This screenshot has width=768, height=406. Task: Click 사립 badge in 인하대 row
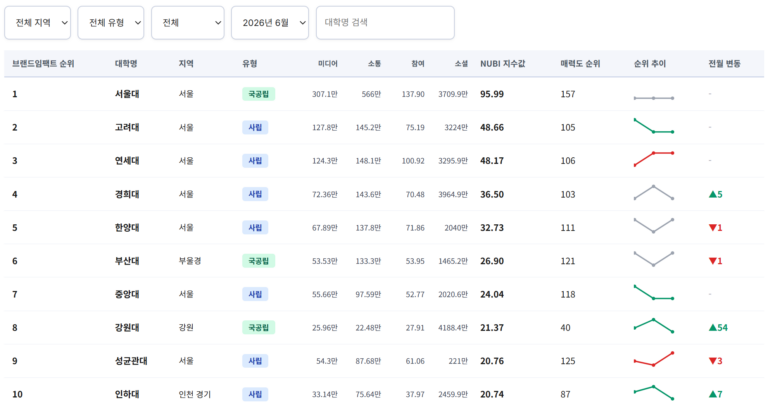[x=255, y=394]
